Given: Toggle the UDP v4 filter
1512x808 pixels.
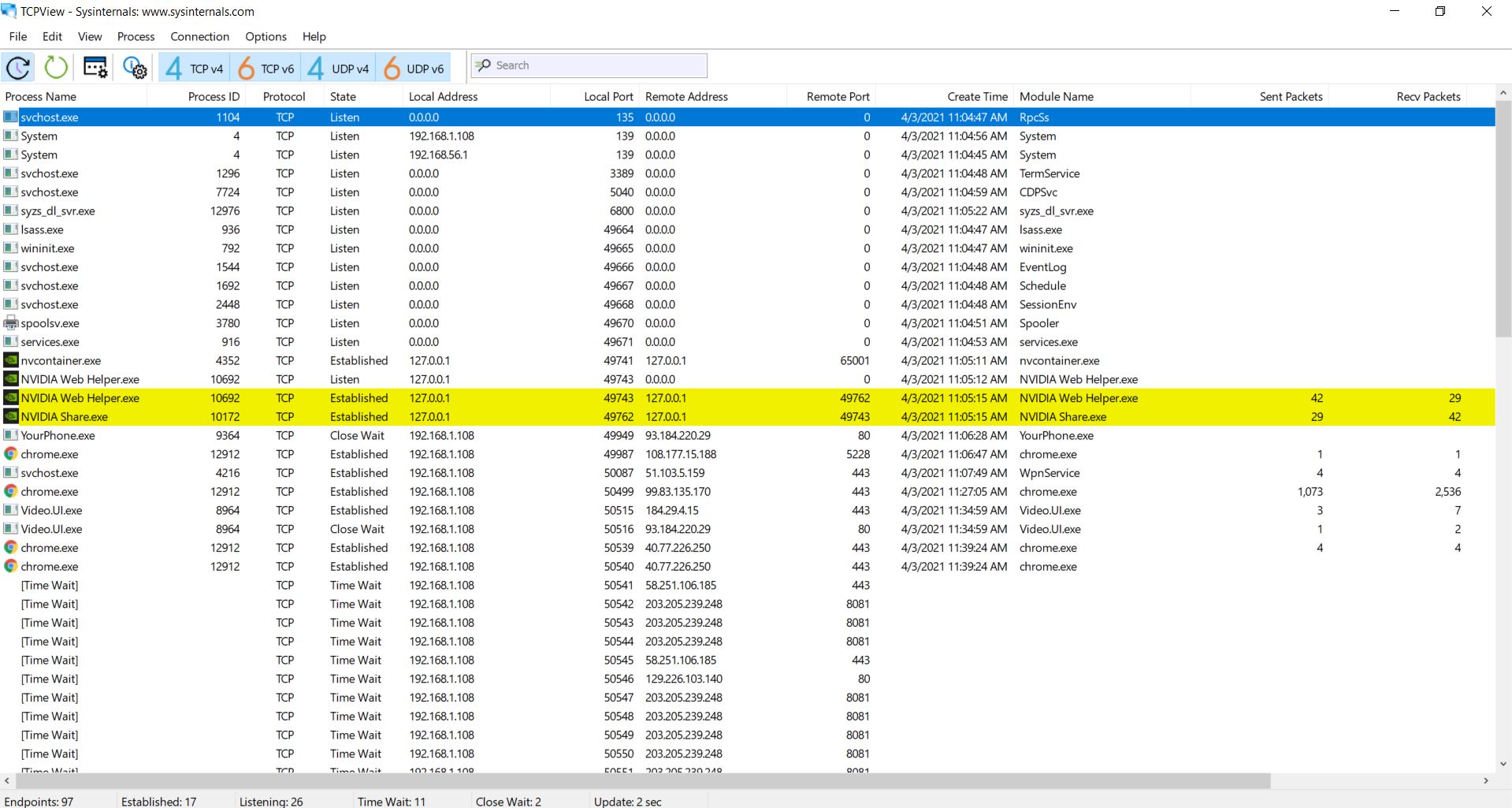Looking at the screenshot, I should (x=338, y=69).
